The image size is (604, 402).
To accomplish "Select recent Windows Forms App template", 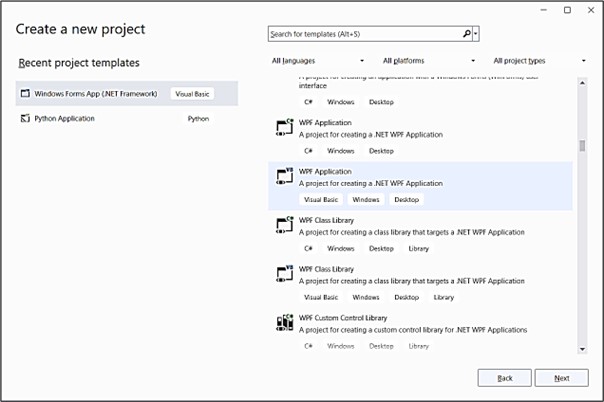I will pyautogui.click(x=127, y=94).
